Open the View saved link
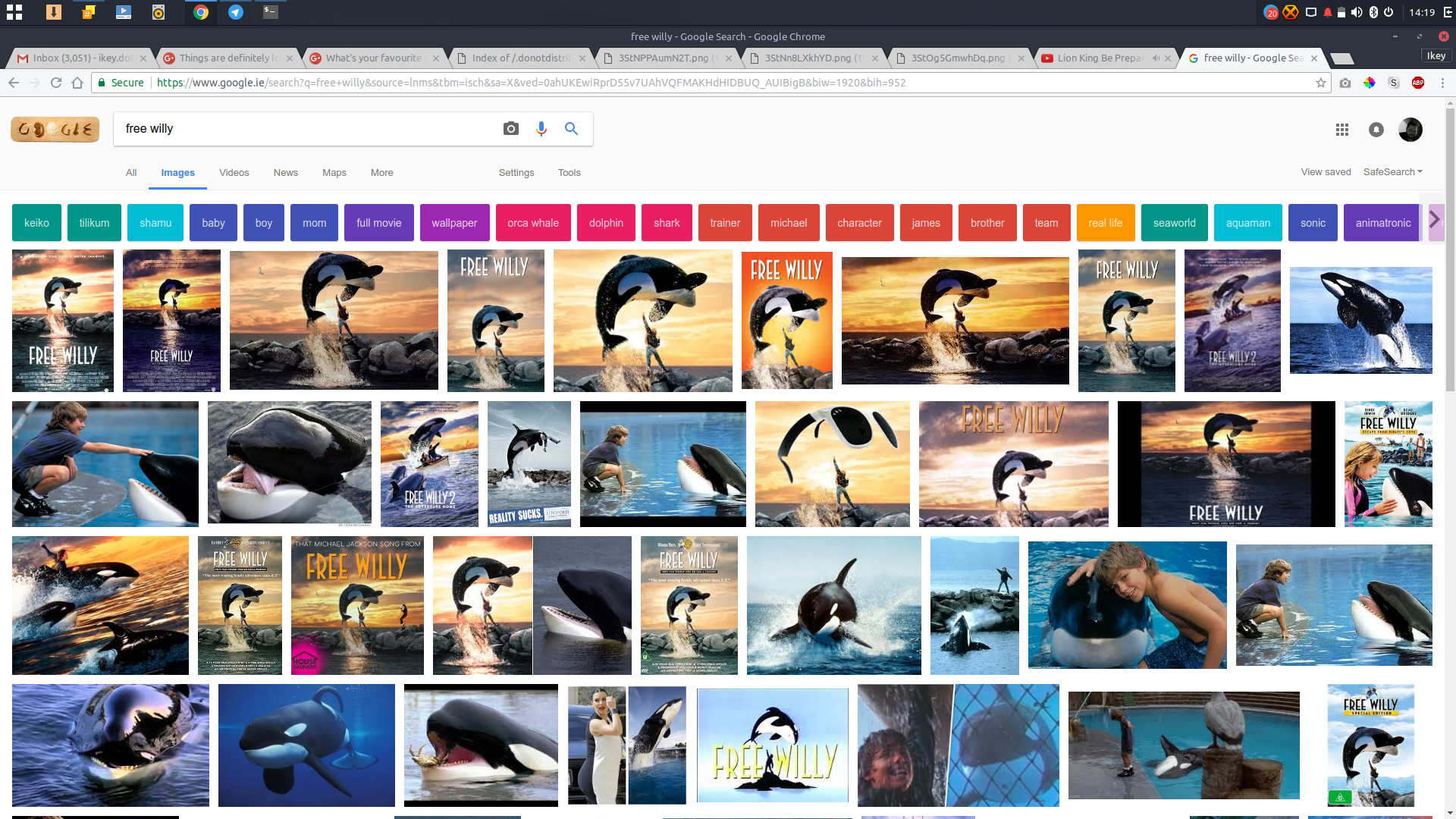The height and width of the screenshot is (819, 1456). tap(1326, 172)
